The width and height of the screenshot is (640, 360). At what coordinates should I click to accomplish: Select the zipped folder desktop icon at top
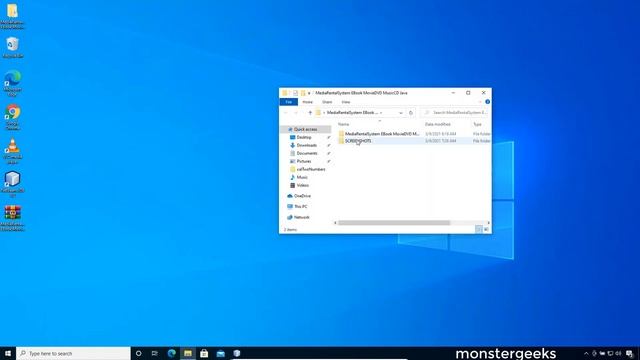[13, 16]
